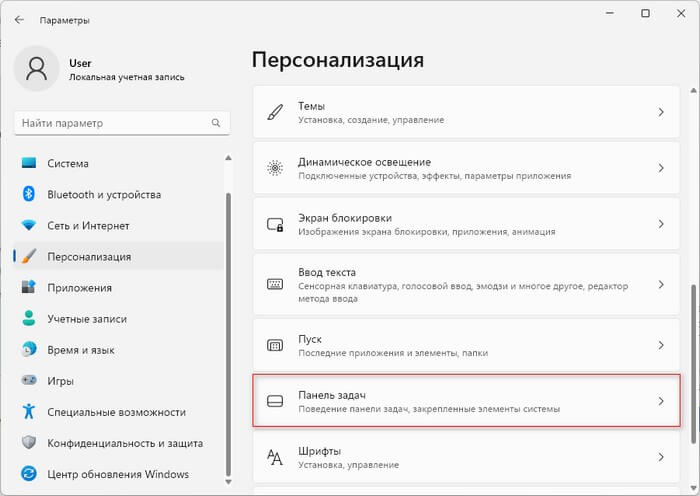Click 'Установка, создание, управление' description

pyautogui.click(x=371, y=120)
